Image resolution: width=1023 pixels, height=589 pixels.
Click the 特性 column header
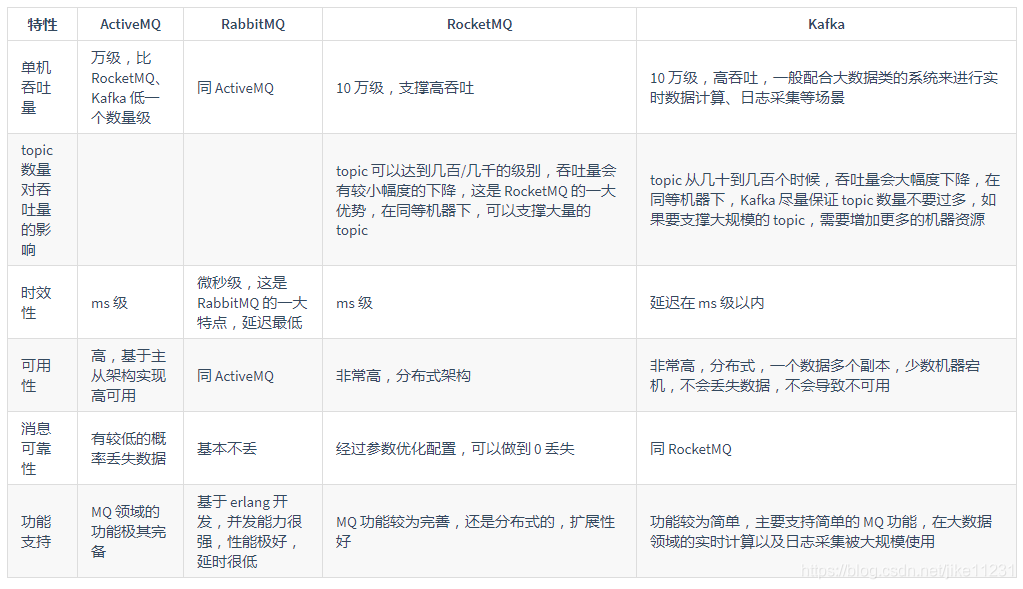coord(42,24)
